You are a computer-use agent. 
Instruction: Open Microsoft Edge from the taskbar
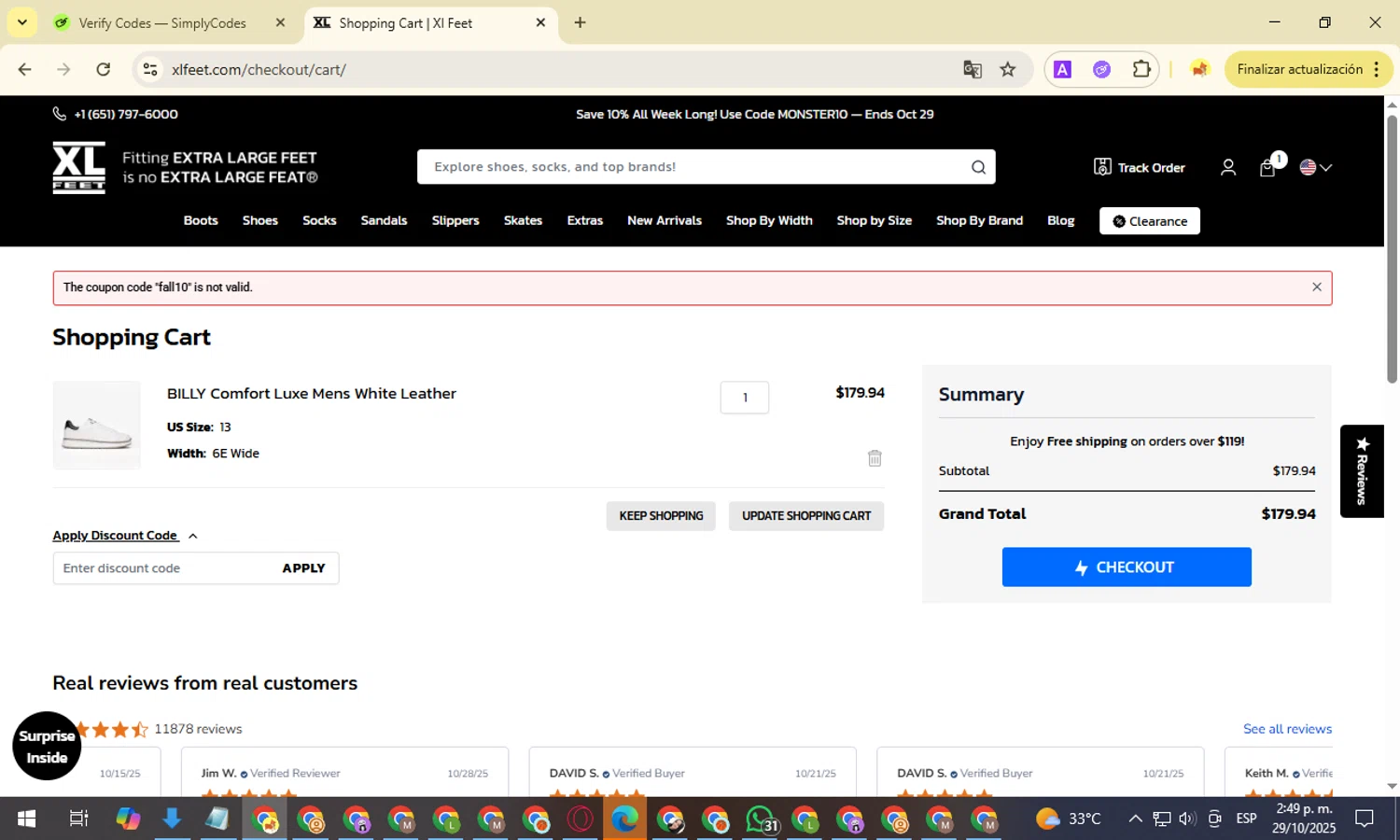[625, 819]
